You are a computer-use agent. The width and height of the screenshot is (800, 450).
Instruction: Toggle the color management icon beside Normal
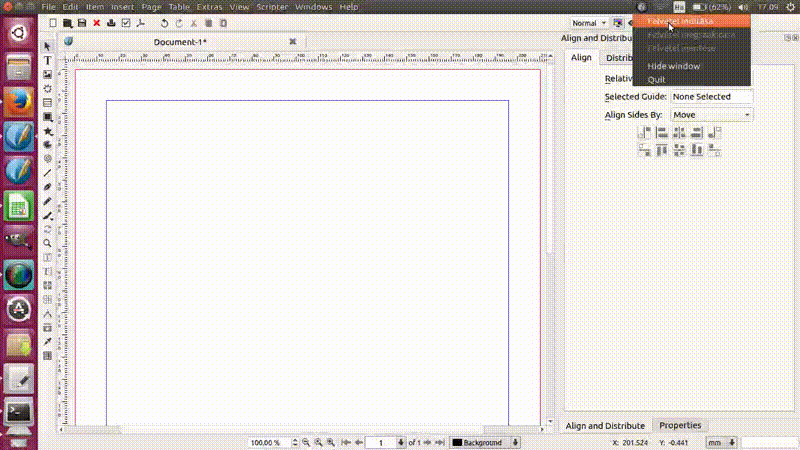tap(619, 22)
